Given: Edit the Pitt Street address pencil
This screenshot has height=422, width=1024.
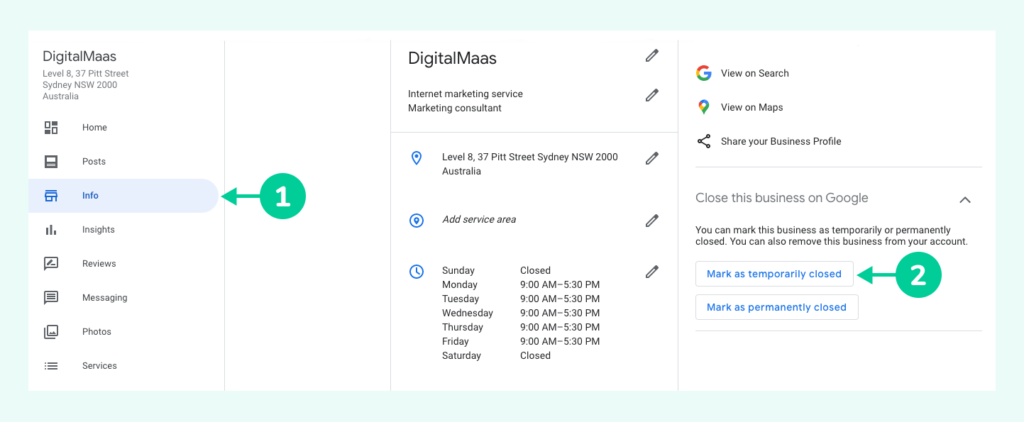Looking at the screenshot, I should 651,158.
